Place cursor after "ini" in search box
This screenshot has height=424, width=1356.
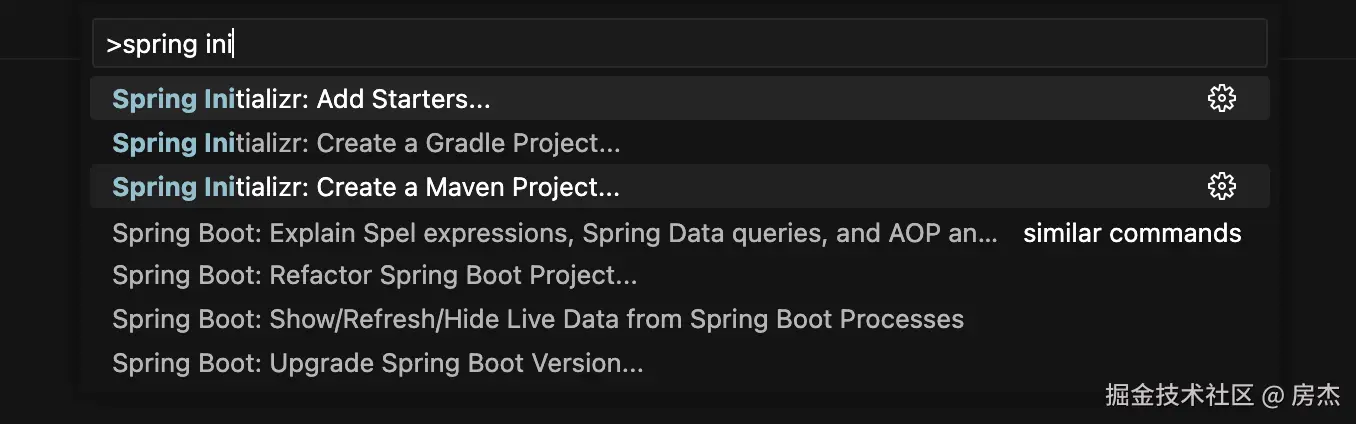point(233,45)
